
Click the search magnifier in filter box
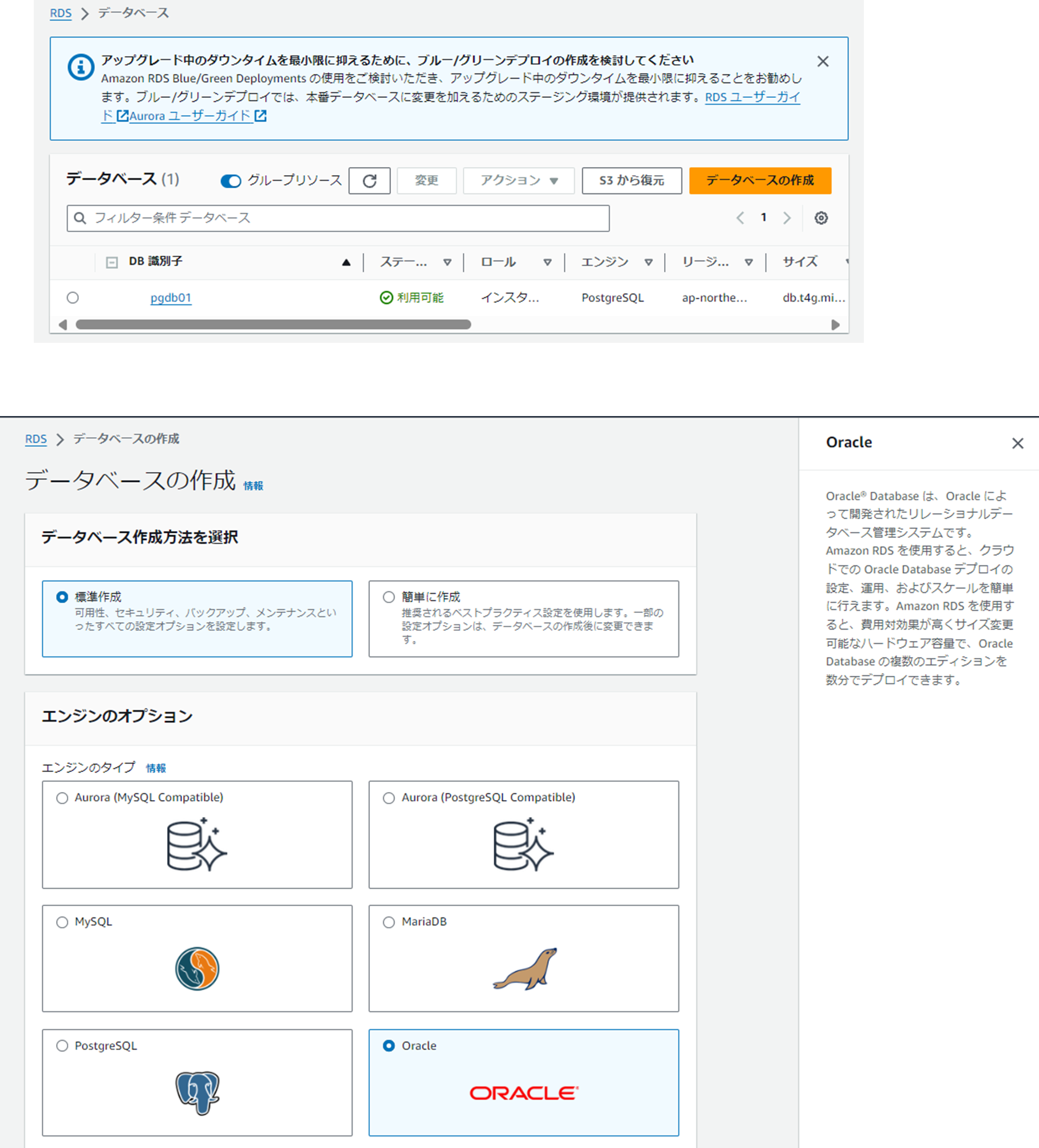[80, 218]
